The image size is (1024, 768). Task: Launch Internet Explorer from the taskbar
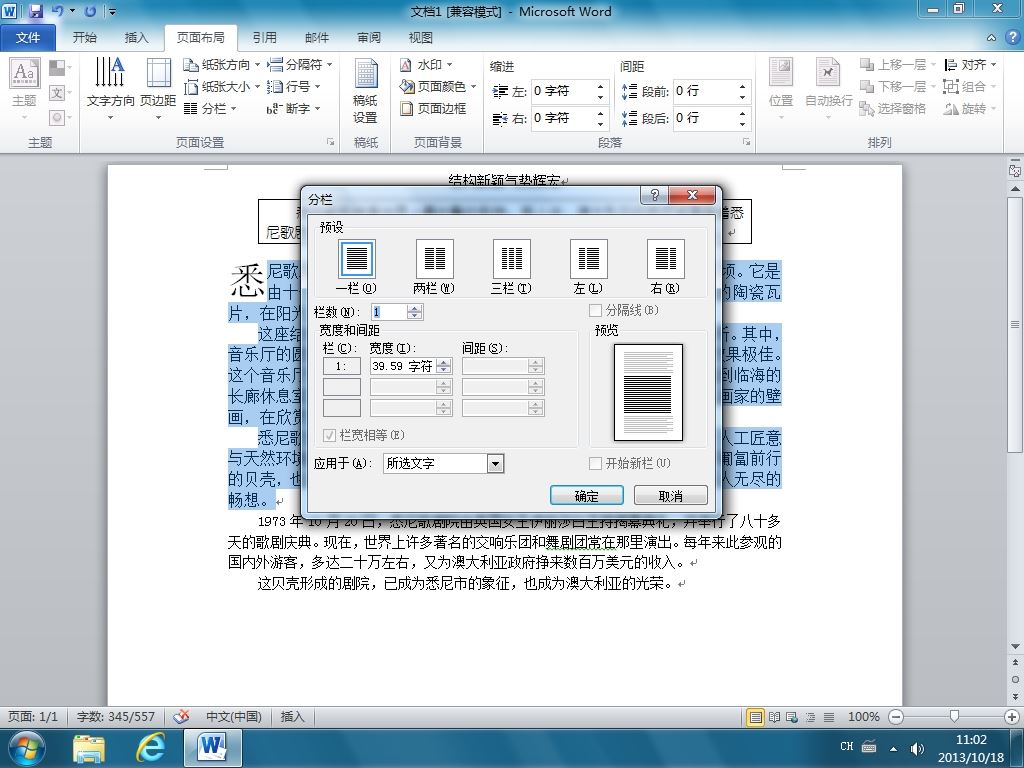coord(150,748)
